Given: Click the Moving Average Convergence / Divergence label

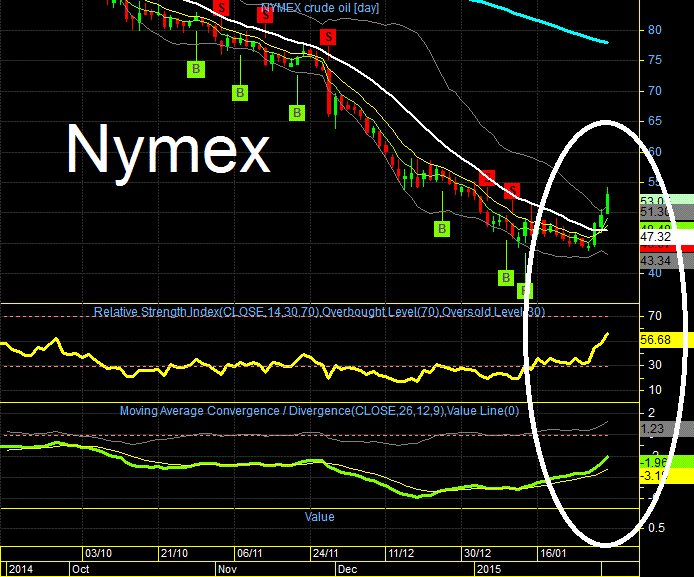Looking at the screenshot, I should [319, 411].
